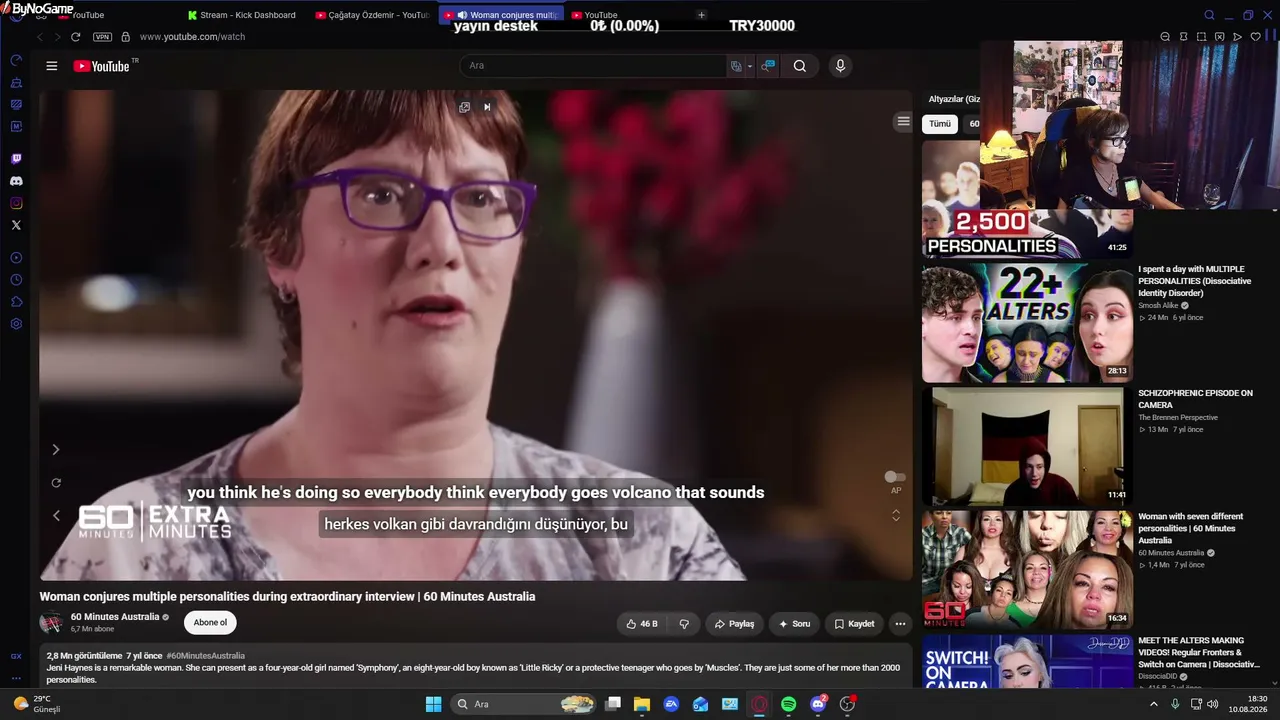Open the Instagram icon in the browser sidebar

point(16,203)
